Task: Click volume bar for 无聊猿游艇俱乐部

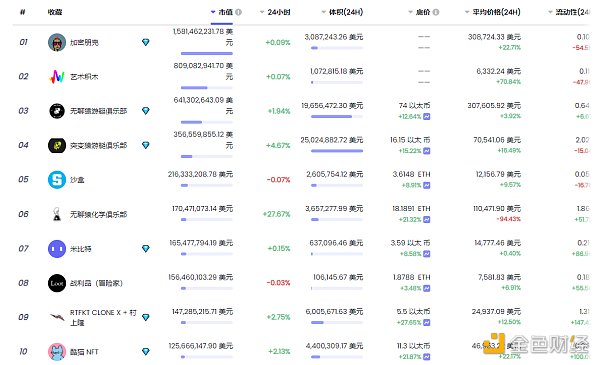Action: point(337,116)
